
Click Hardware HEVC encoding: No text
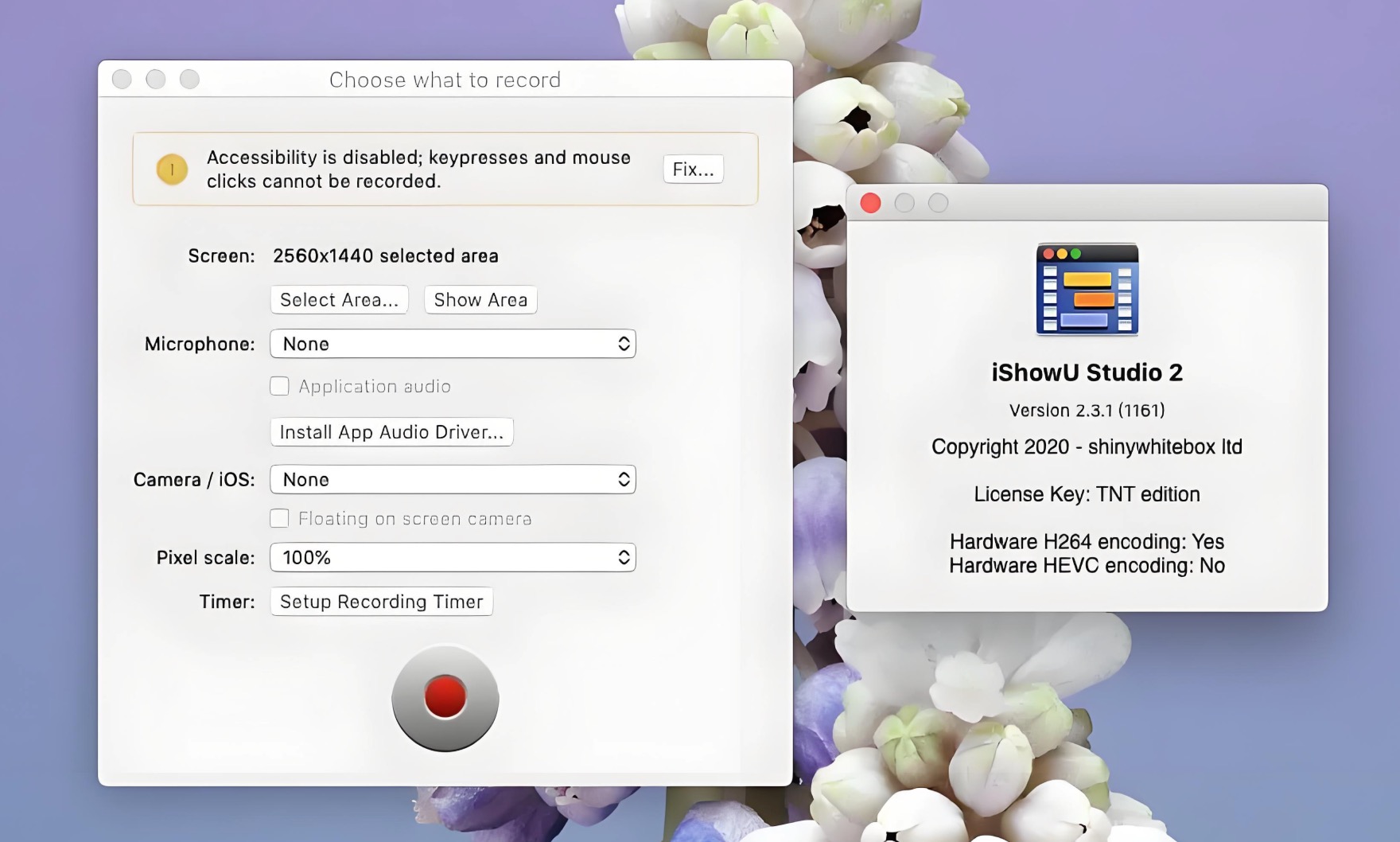pyautogui.click(x=1087, y=565)
